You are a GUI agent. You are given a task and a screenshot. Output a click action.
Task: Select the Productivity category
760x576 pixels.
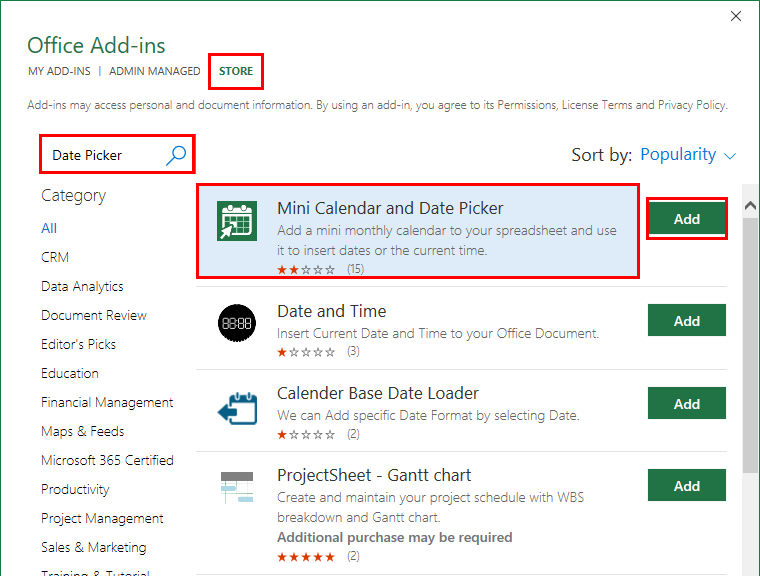[75, 490]
